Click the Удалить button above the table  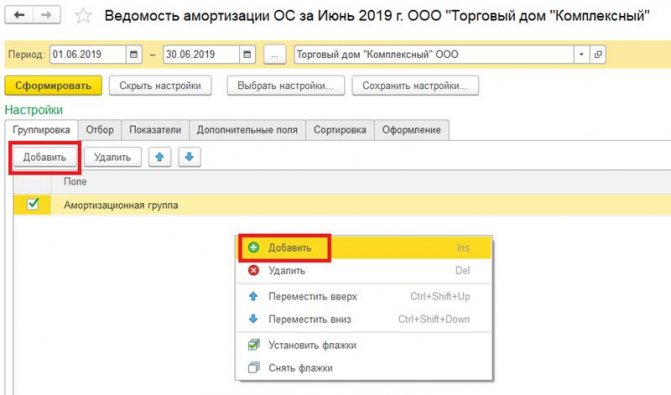pos(113,157)
